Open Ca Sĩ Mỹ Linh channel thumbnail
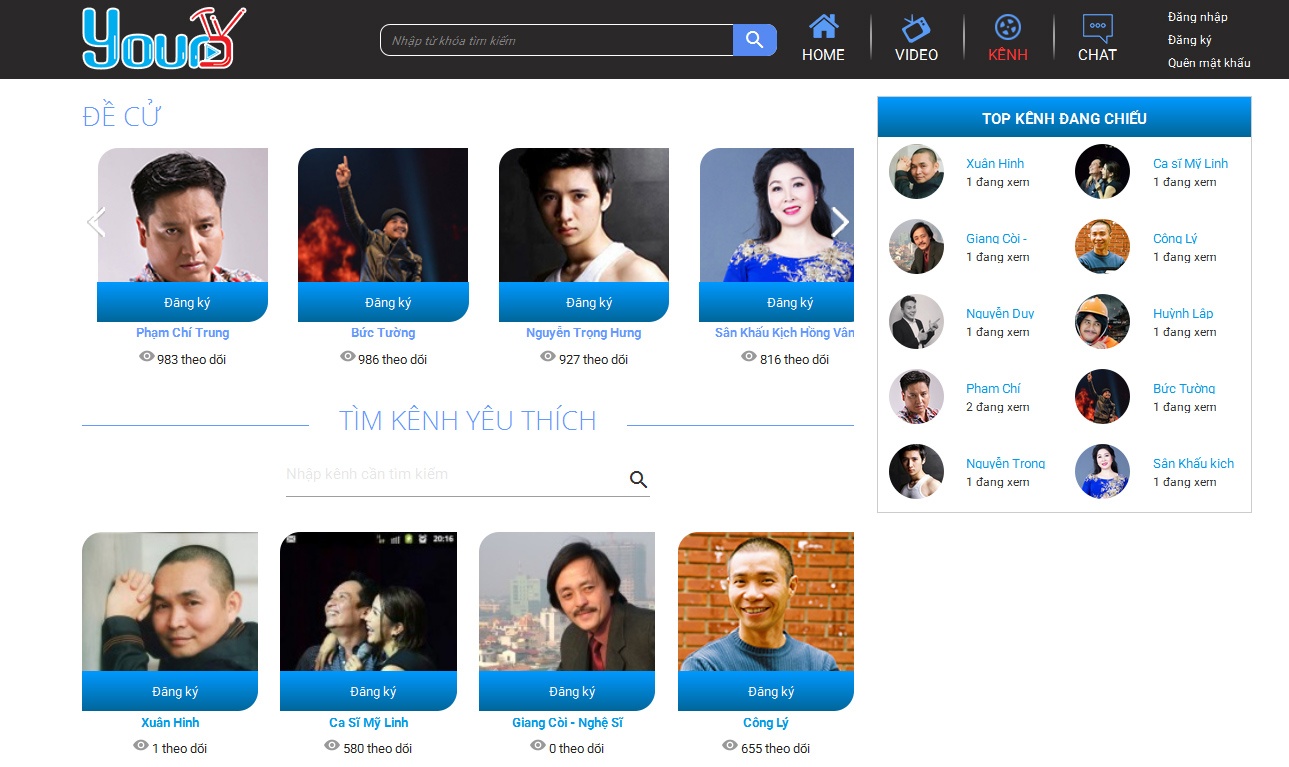 coord(368,602)
